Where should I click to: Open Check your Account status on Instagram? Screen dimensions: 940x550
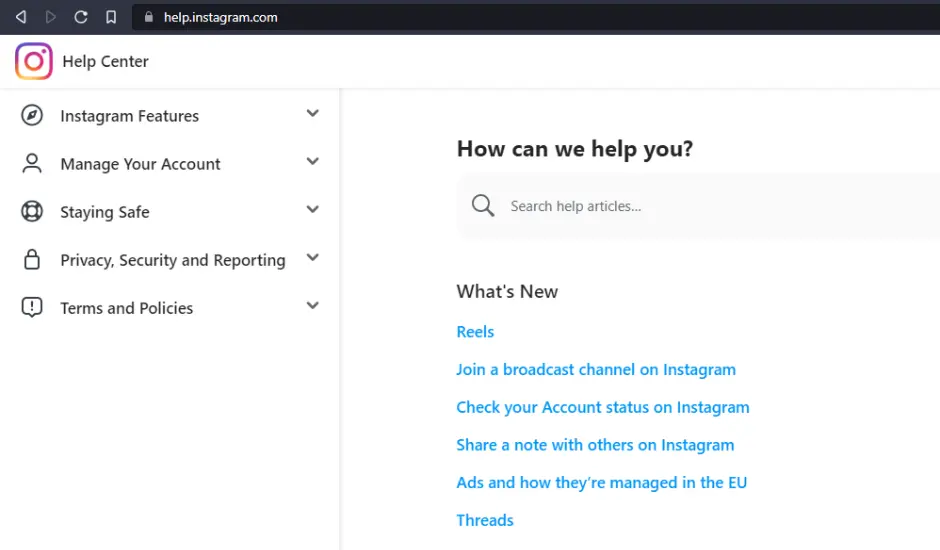602,407
